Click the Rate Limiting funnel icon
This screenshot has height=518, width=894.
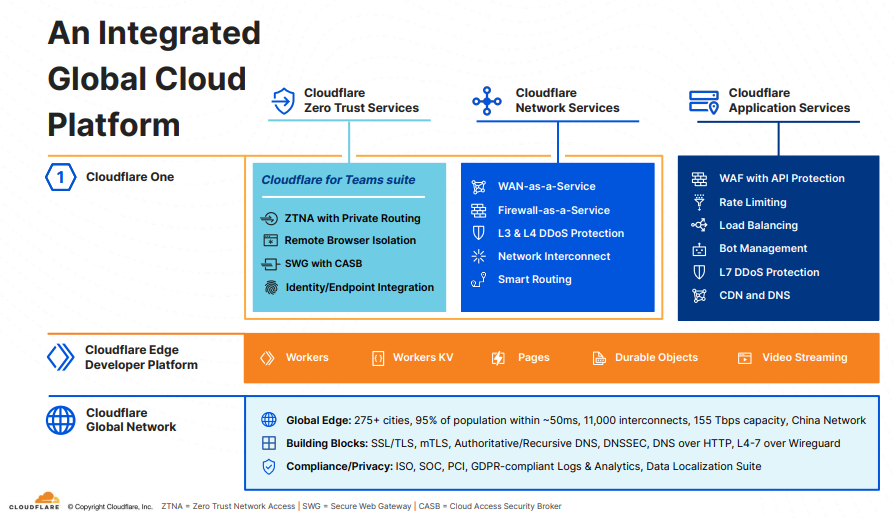pyautogui.click(x=699, y=202)
